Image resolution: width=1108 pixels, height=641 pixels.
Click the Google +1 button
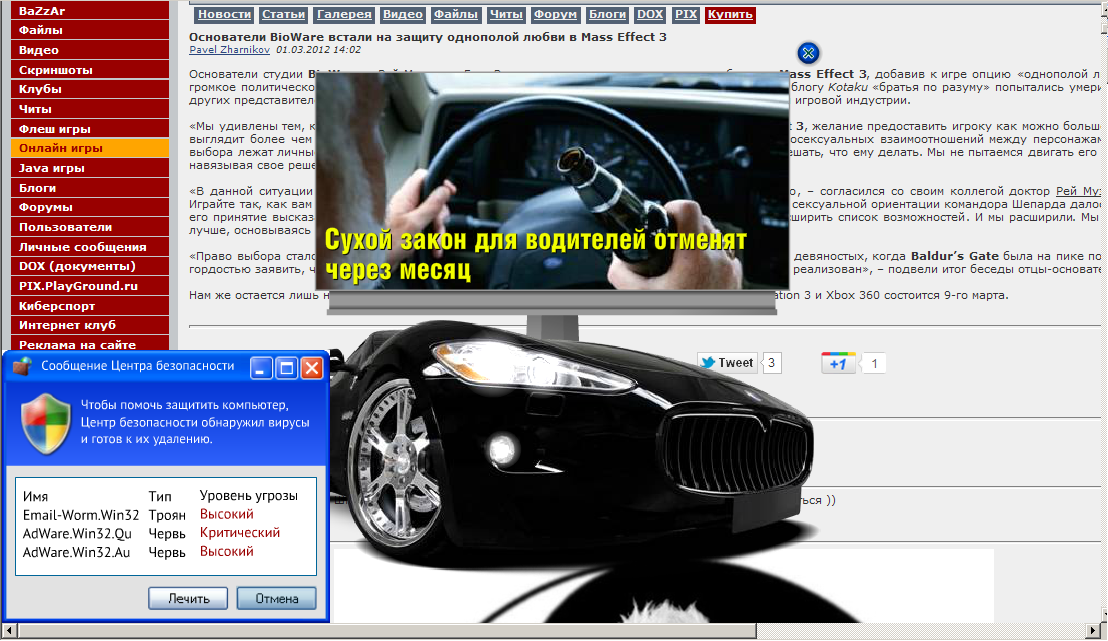pos(838,363)
